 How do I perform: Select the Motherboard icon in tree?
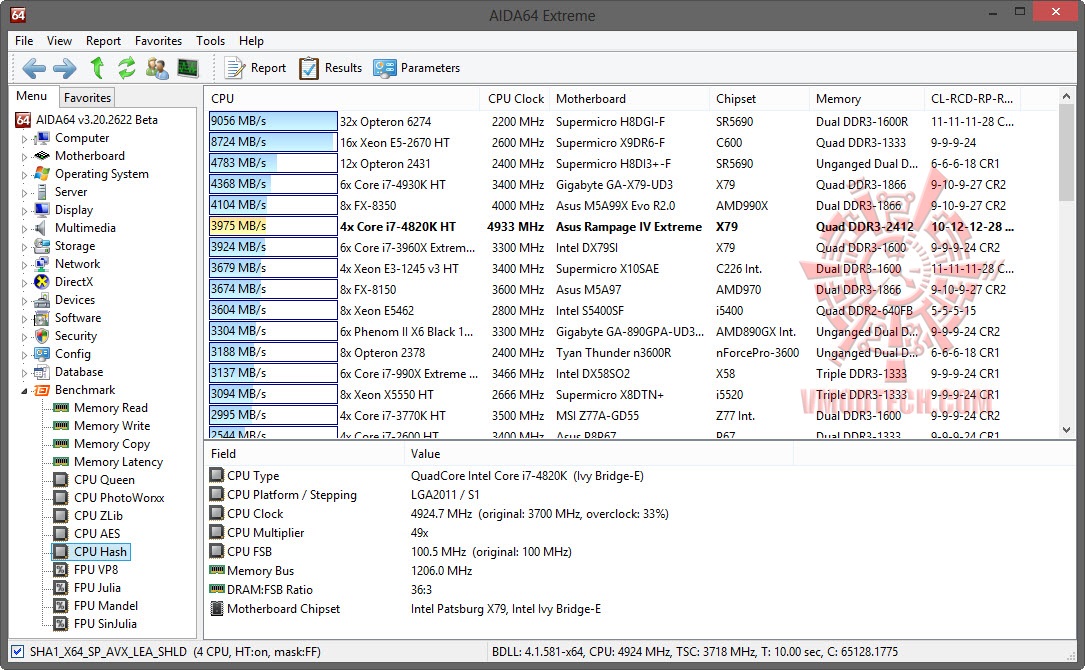coord(42,156)
